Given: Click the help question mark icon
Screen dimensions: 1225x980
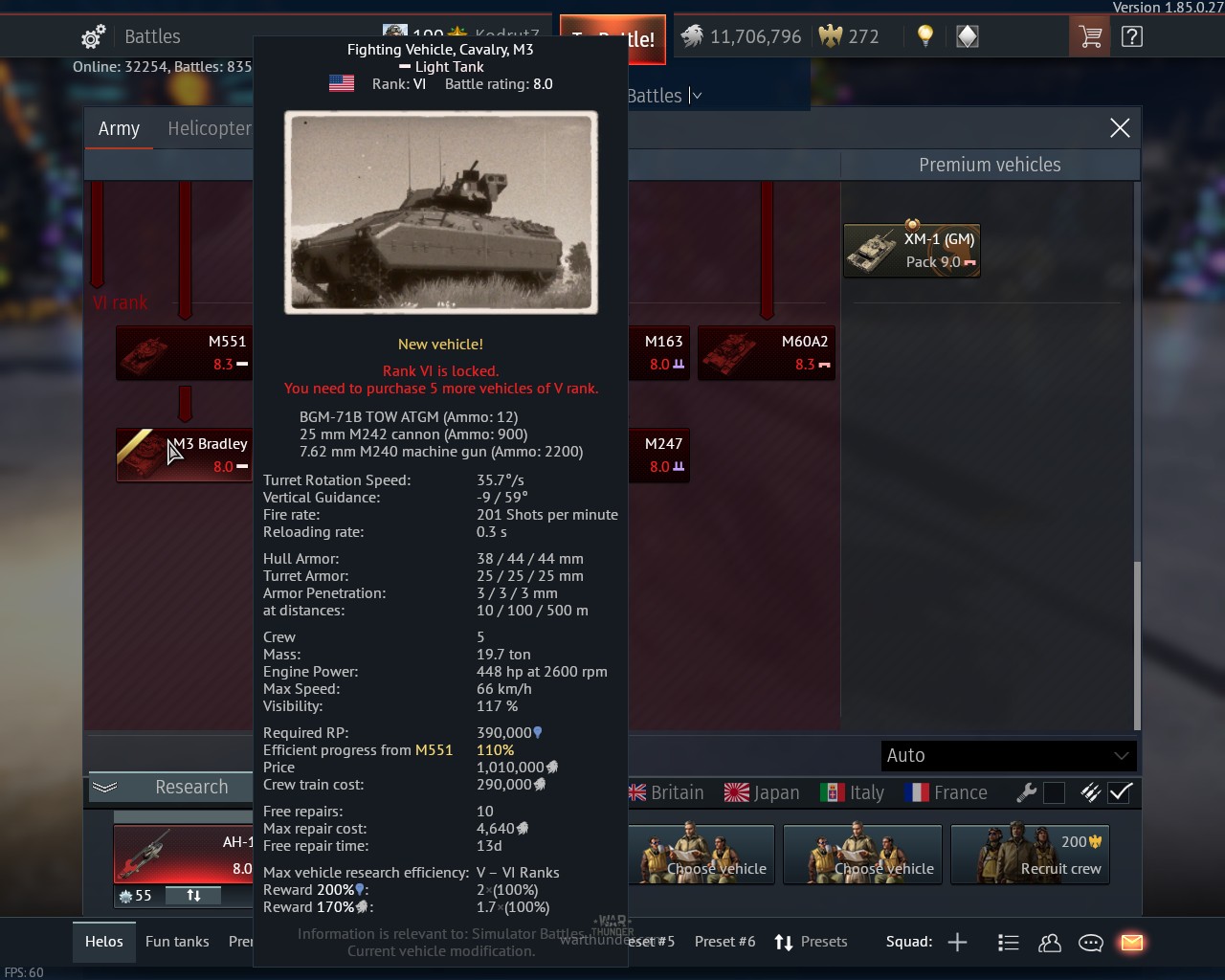Looking at the screenshot, I should click(x=1132, y=37).
